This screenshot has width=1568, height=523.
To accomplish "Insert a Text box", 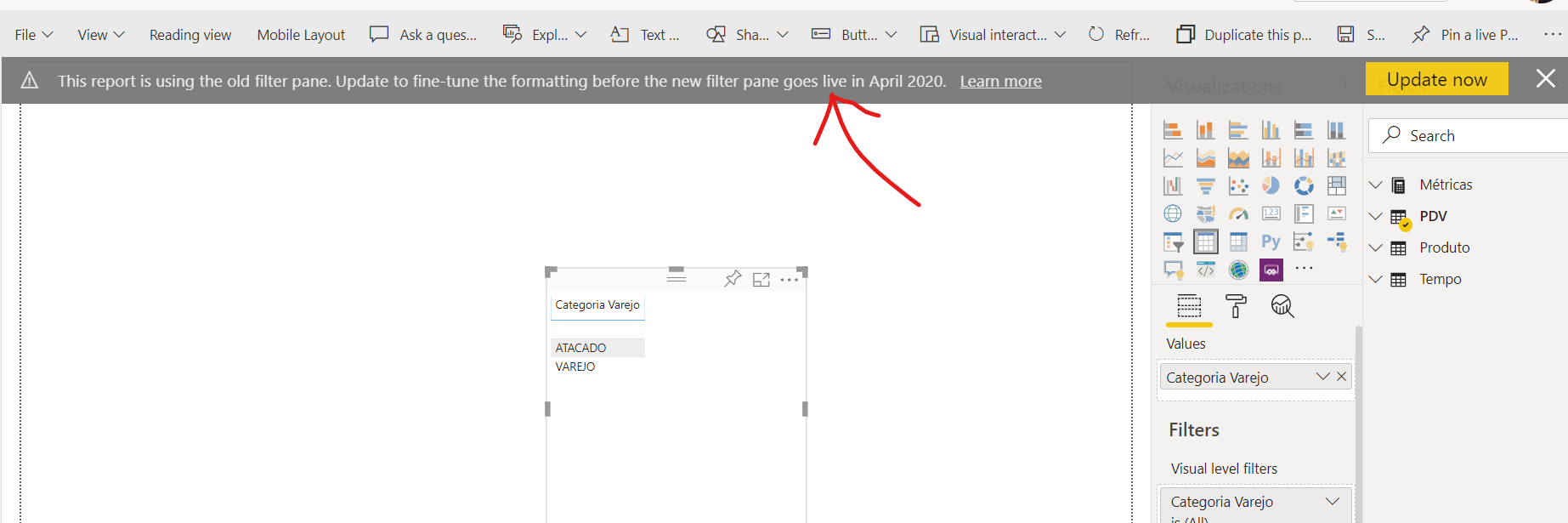I will click(x=645, y=35).
